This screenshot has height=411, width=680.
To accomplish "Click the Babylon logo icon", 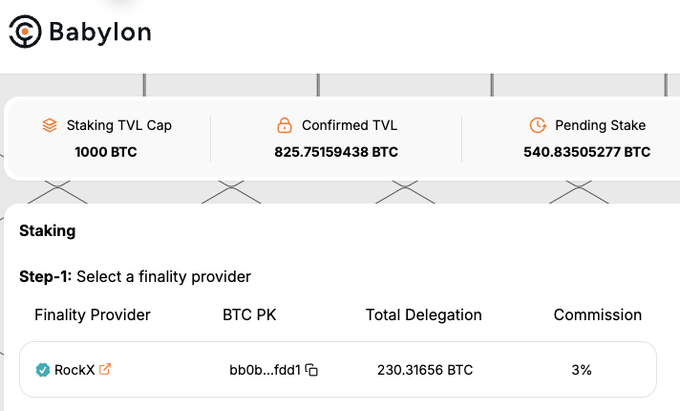I will (x=24, y=31).
